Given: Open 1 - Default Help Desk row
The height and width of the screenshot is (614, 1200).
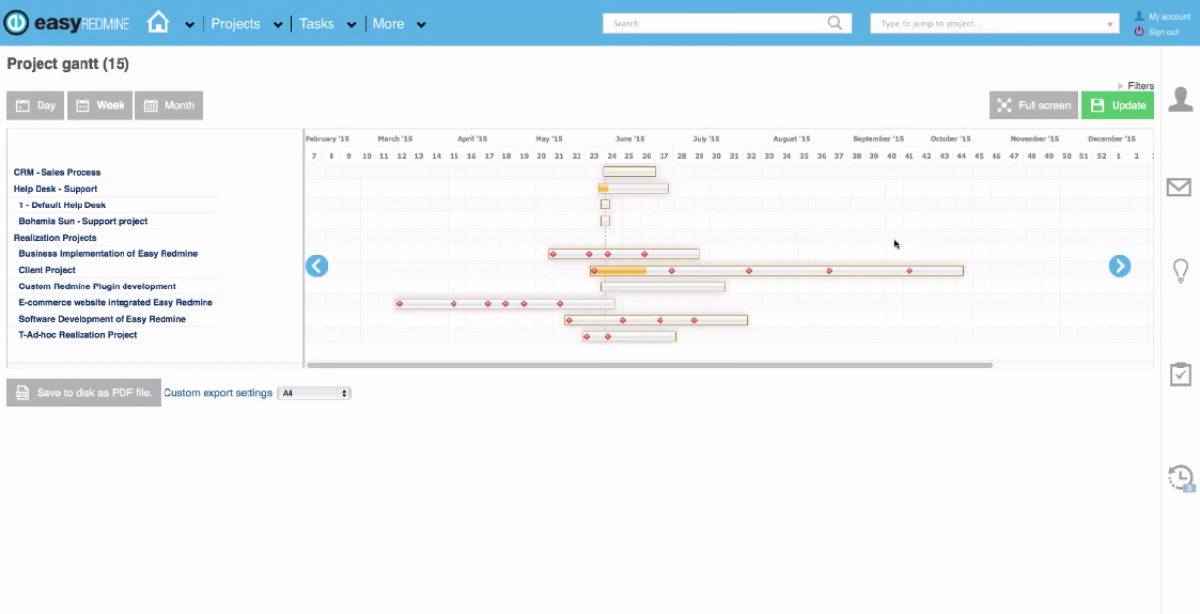Looking at the screenshot, I should (62, 205).
